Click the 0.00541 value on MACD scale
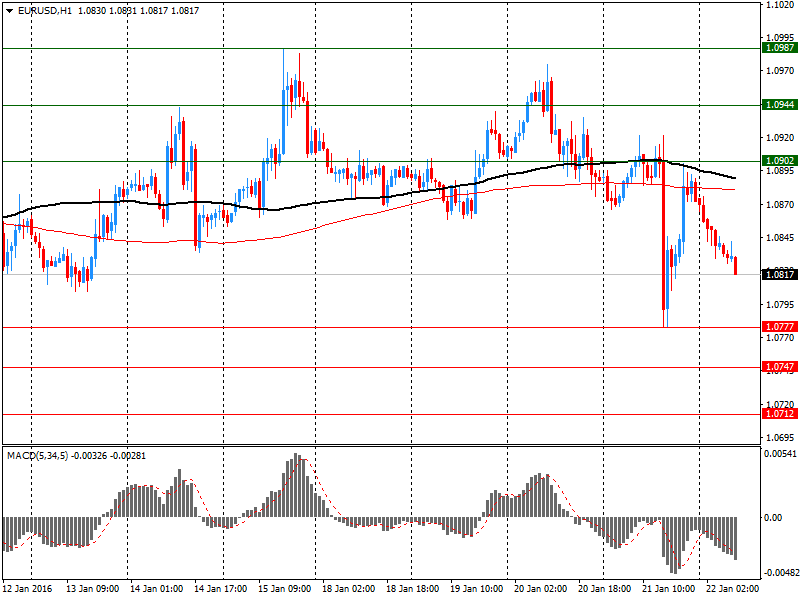Image resolution: width=800 pixels, height=600 pixels. coord(780,454)
